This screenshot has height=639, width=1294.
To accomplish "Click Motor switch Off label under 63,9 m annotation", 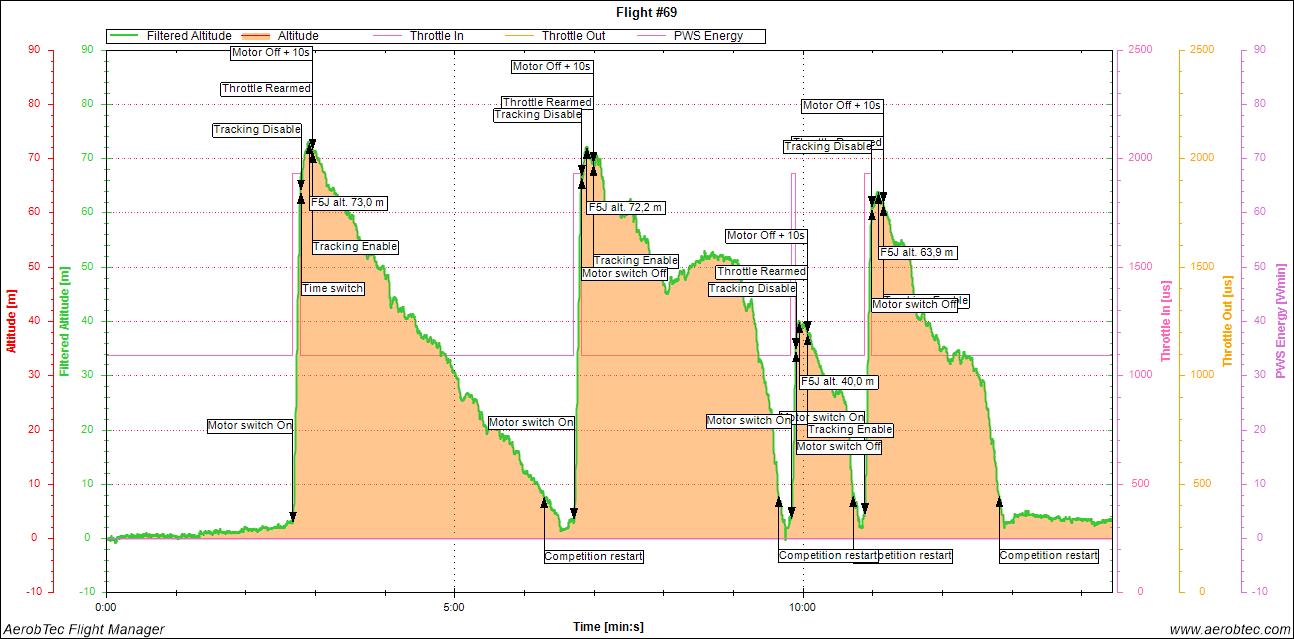I will (915, 304).
